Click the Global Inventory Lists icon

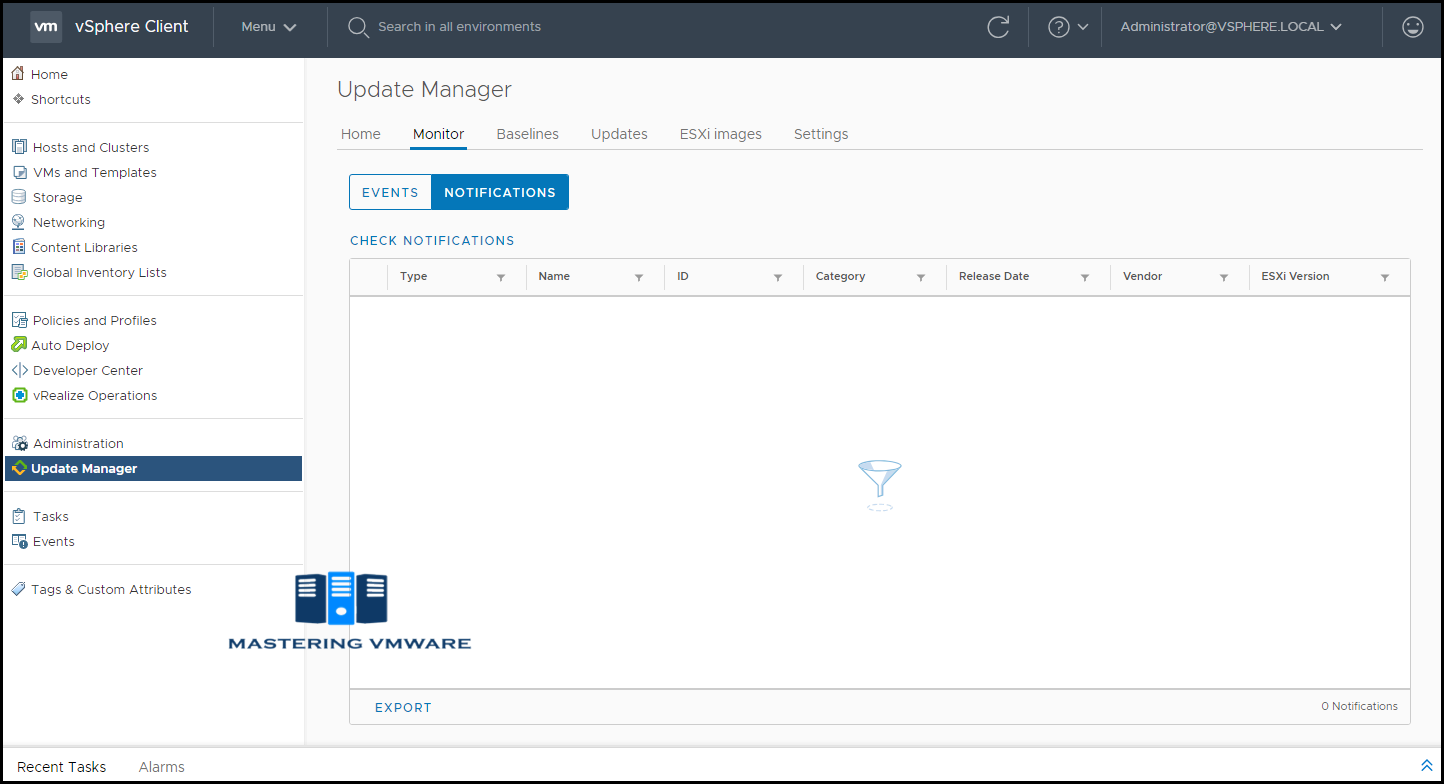[x=19, y=272]
